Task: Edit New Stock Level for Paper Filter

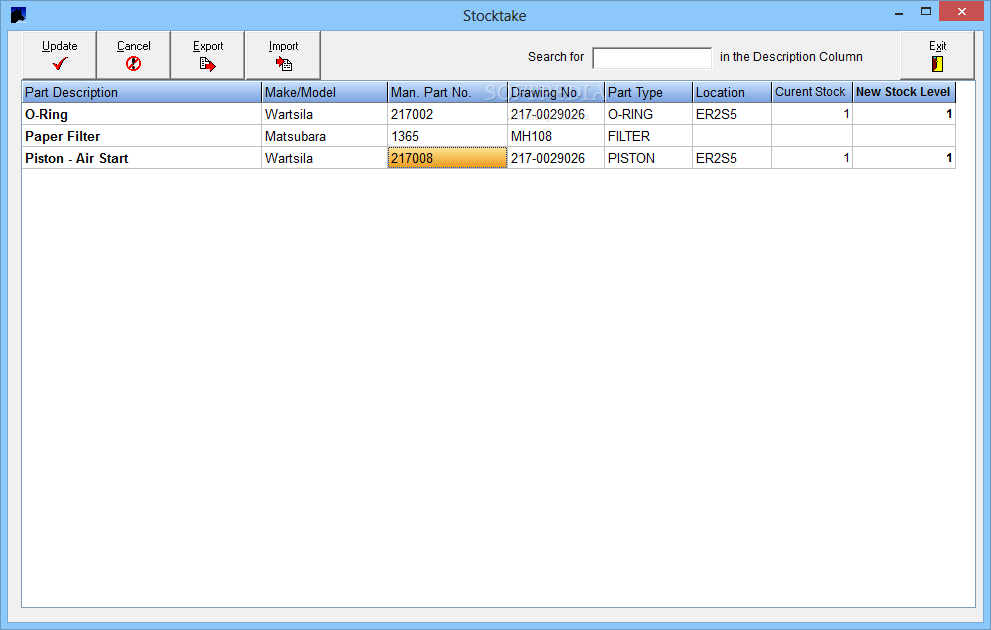Action: [904, 136]
